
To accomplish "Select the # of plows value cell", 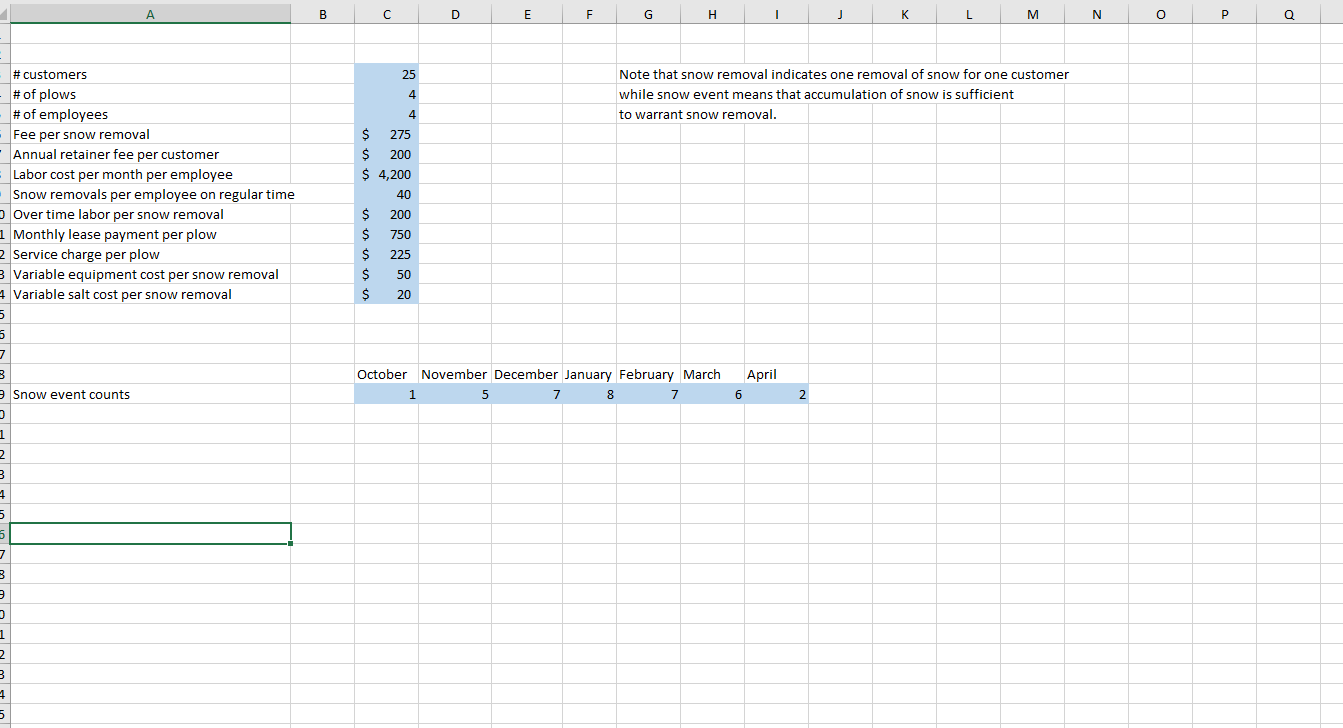I will (x=386, y=94).
